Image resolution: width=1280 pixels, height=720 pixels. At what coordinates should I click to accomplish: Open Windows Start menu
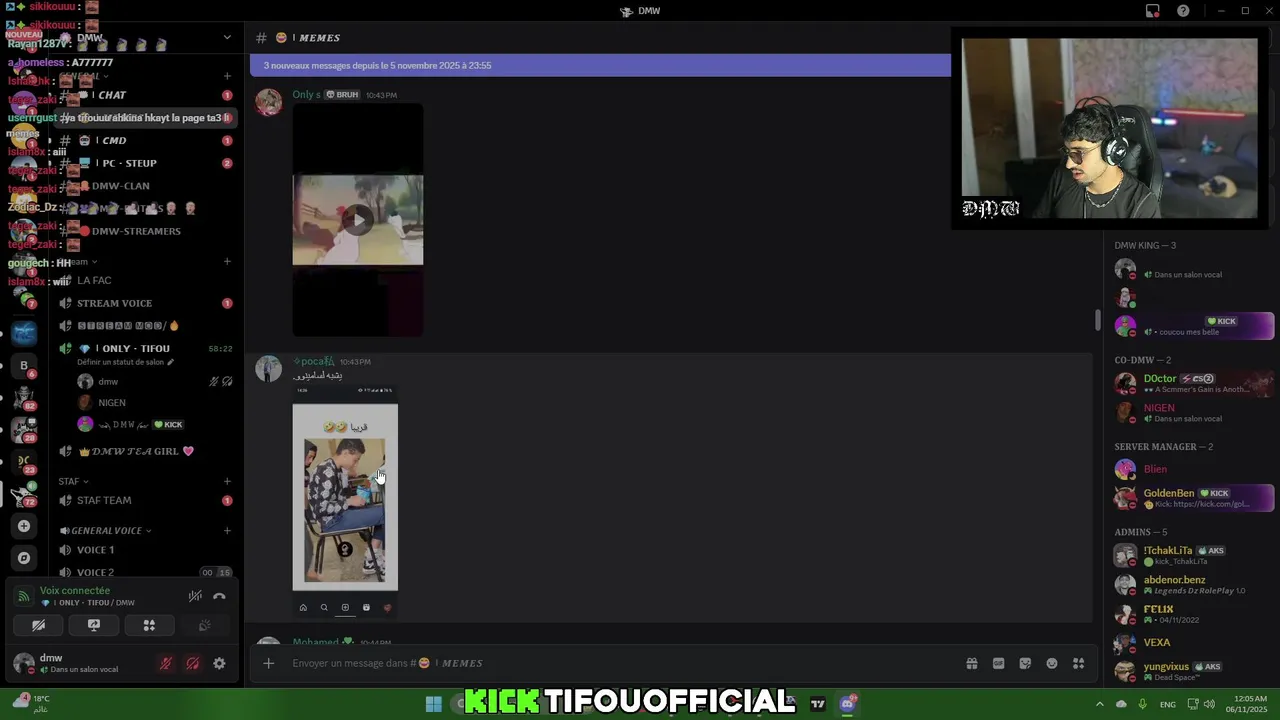[433, 704]
